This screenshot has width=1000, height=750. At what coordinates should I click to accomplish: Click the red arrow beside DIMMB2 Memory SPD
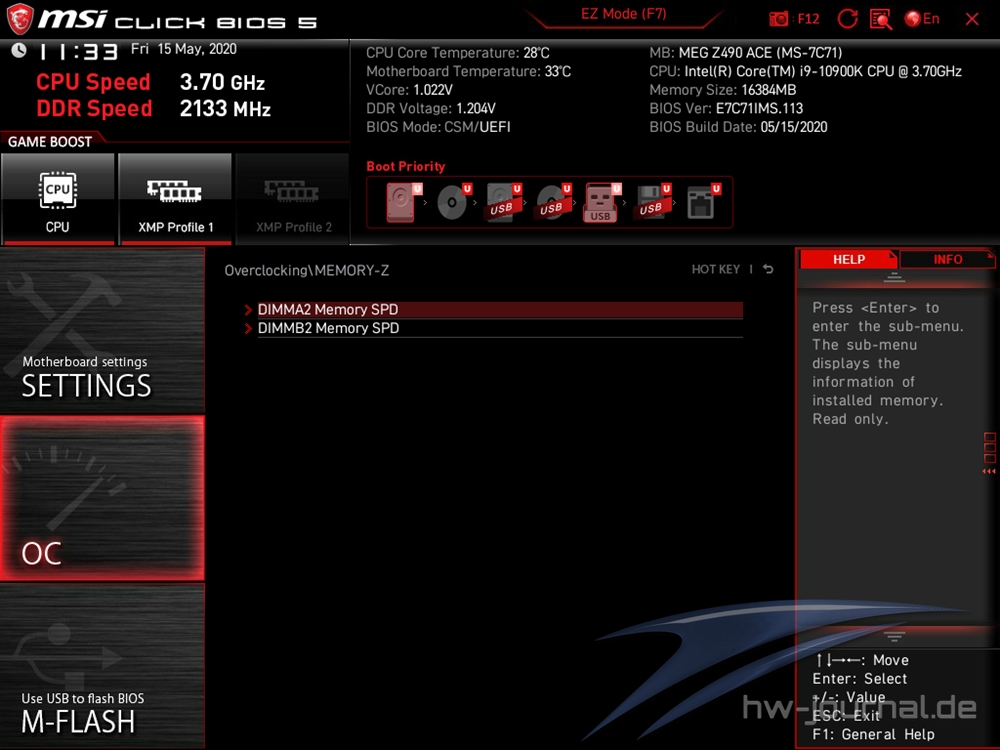tap(248, 328)
